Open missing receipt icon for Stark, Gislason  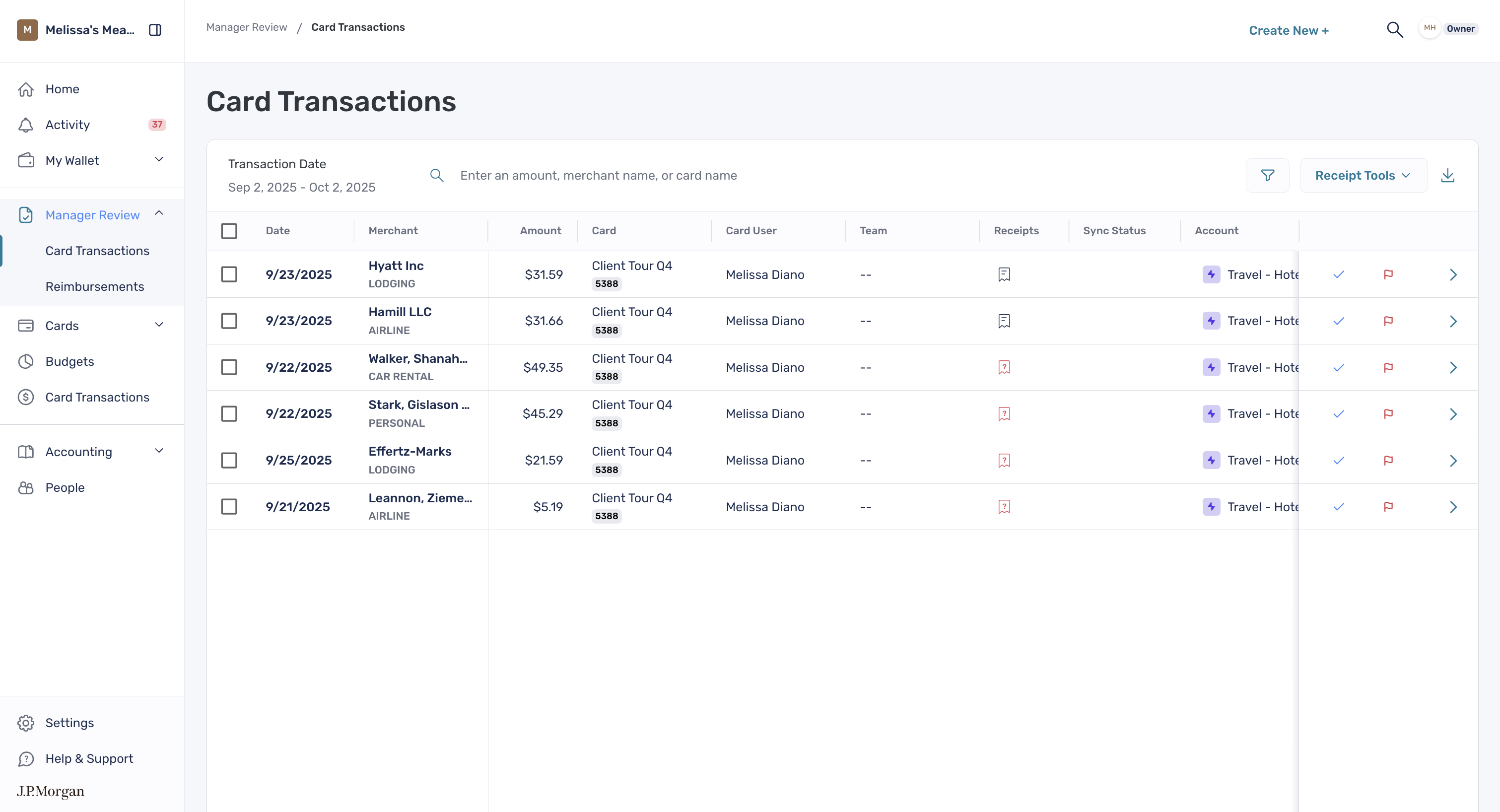coord(1004,414)
